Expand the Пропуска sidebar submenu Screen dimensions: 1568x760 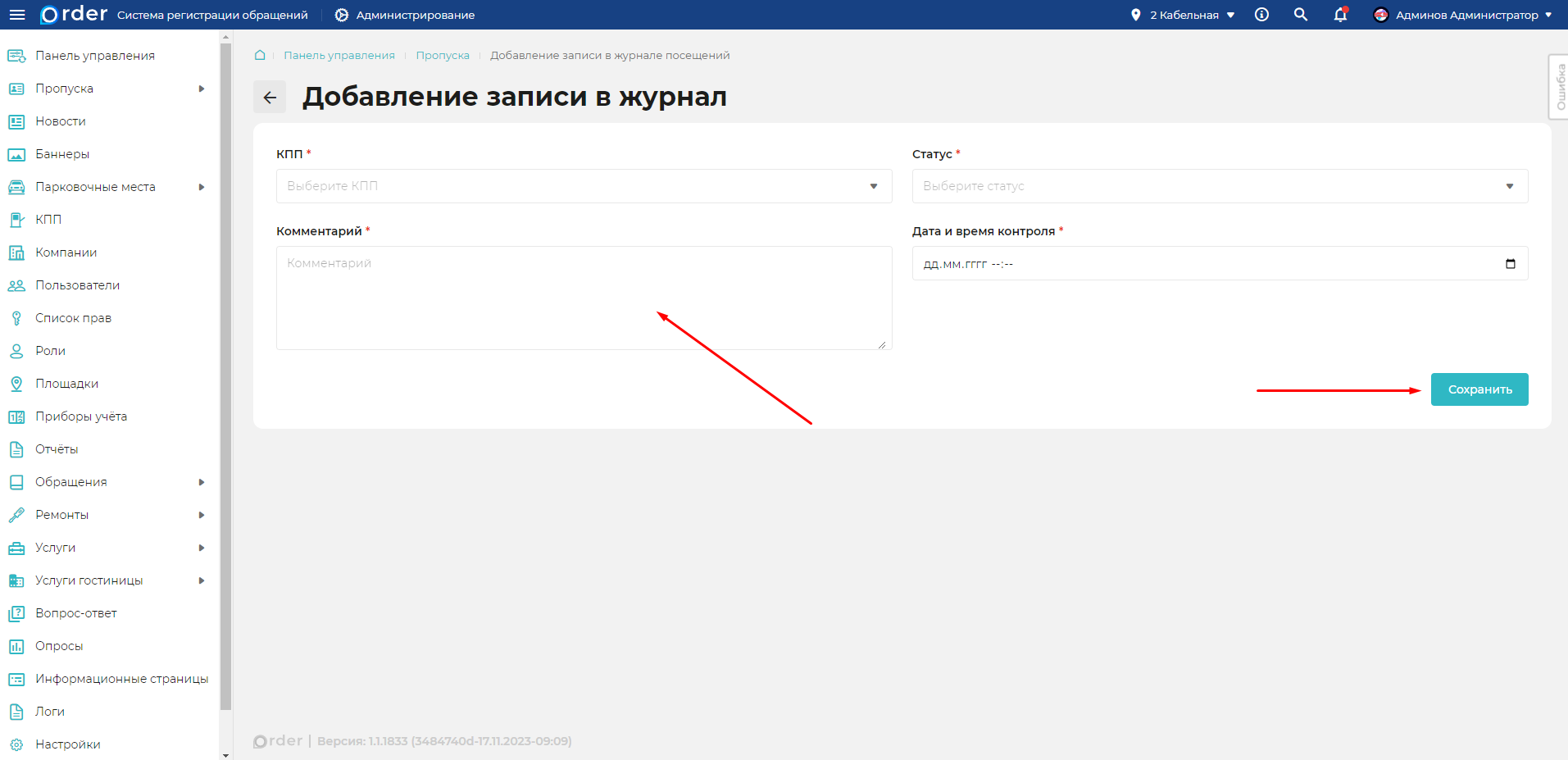[x=201, y=89]
